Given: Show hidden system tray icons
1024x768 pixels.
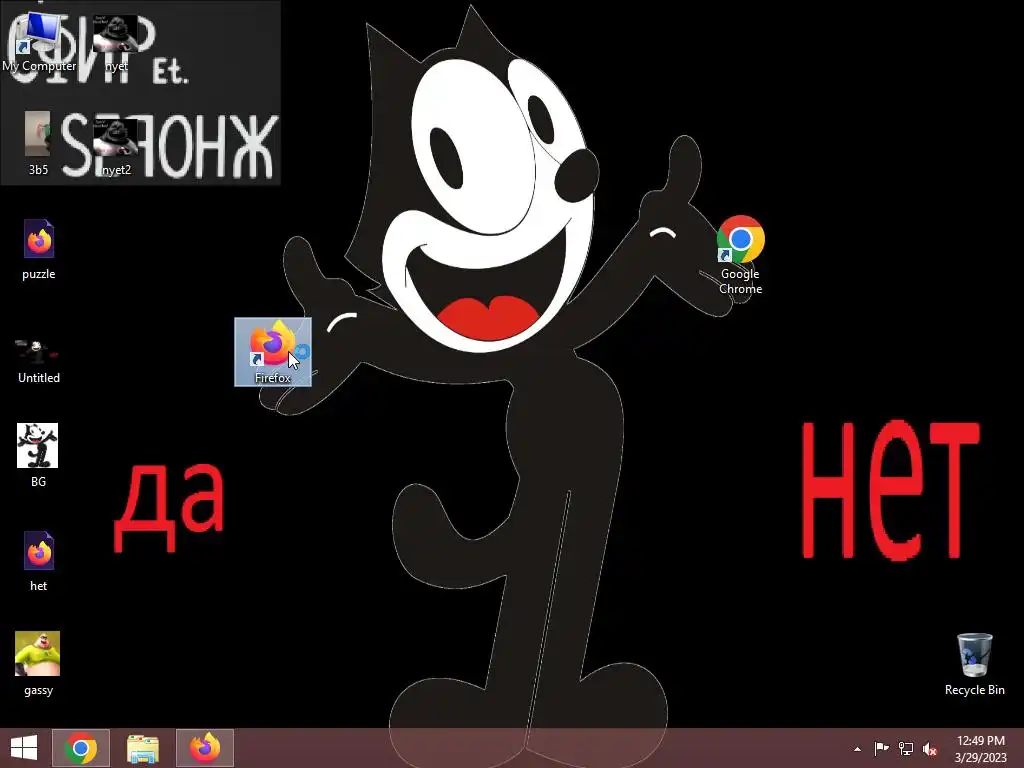Looking at the screenshot, I should coord(857,749).
